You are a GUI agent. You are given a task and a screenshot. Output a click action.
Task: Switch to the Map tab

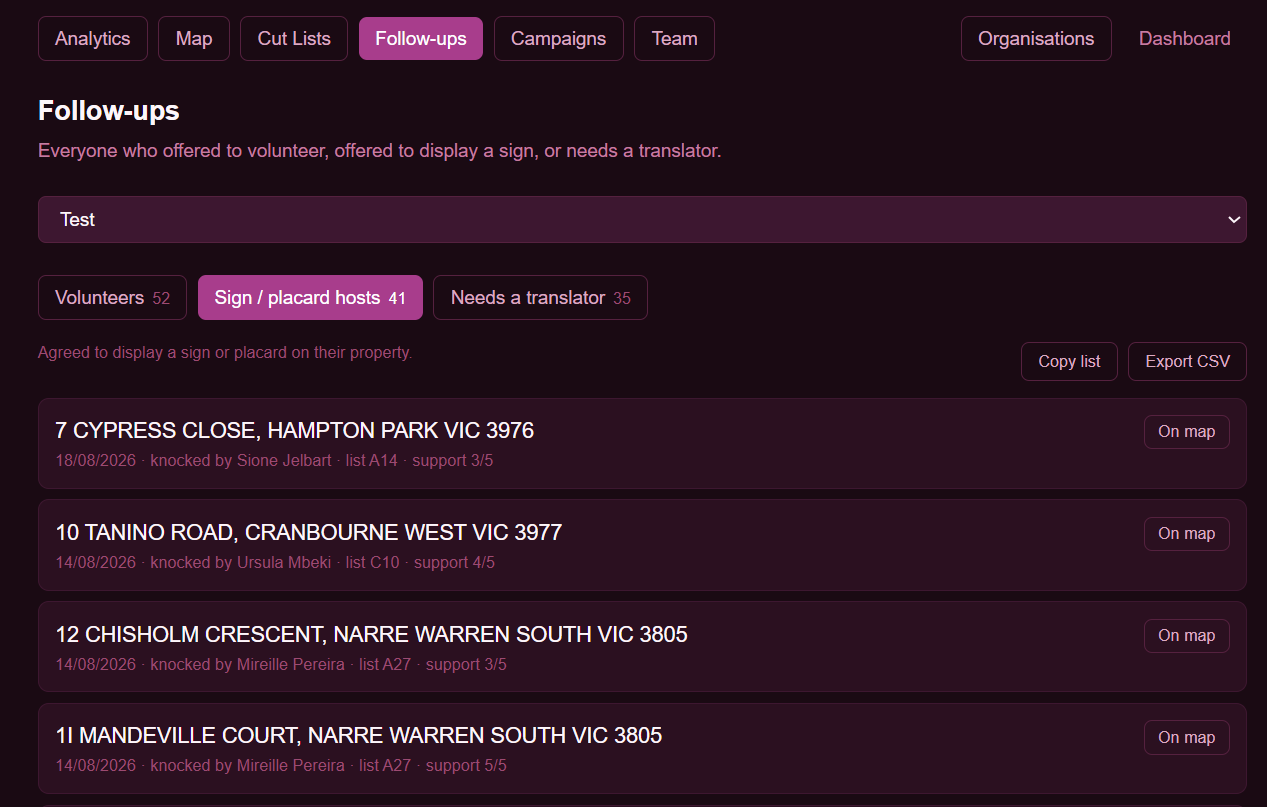click(x=194, y=39)
